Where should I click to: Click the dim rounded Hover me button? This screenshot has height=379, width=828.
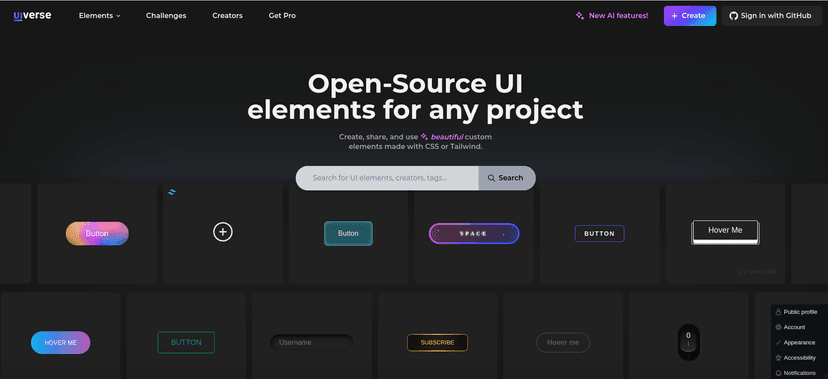pyautogui.click(x=563, y=343)
